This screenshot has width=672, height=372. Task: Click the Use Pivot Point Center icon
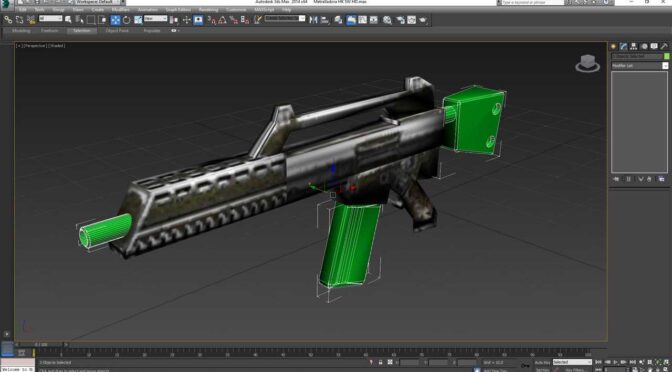click(174, 20)
